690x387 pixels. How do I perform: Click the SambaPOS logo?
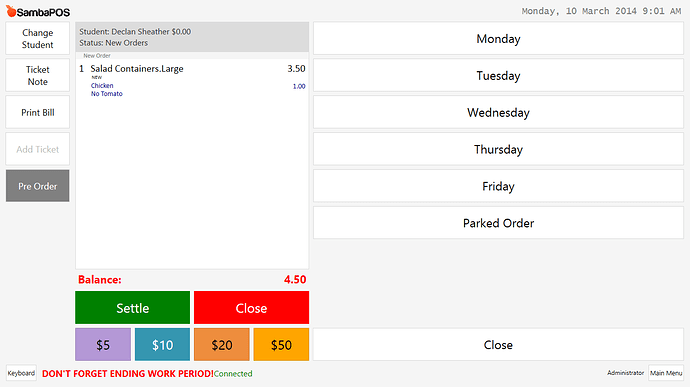[38, 11]
